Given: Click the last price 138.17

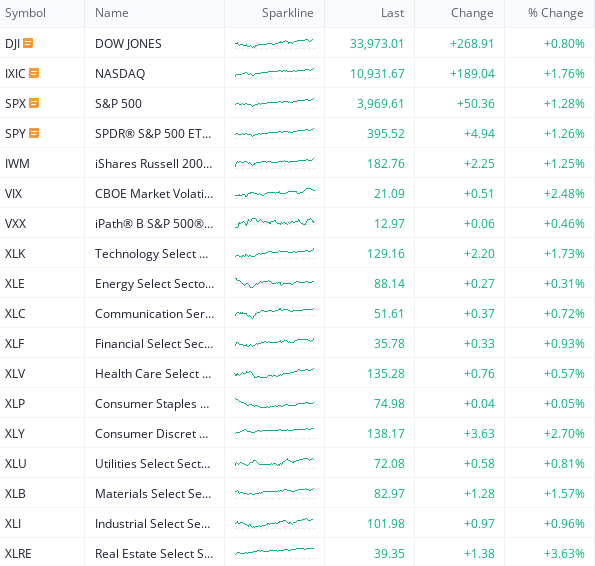Looking at the screenshot, I should [x=386, y=433].
